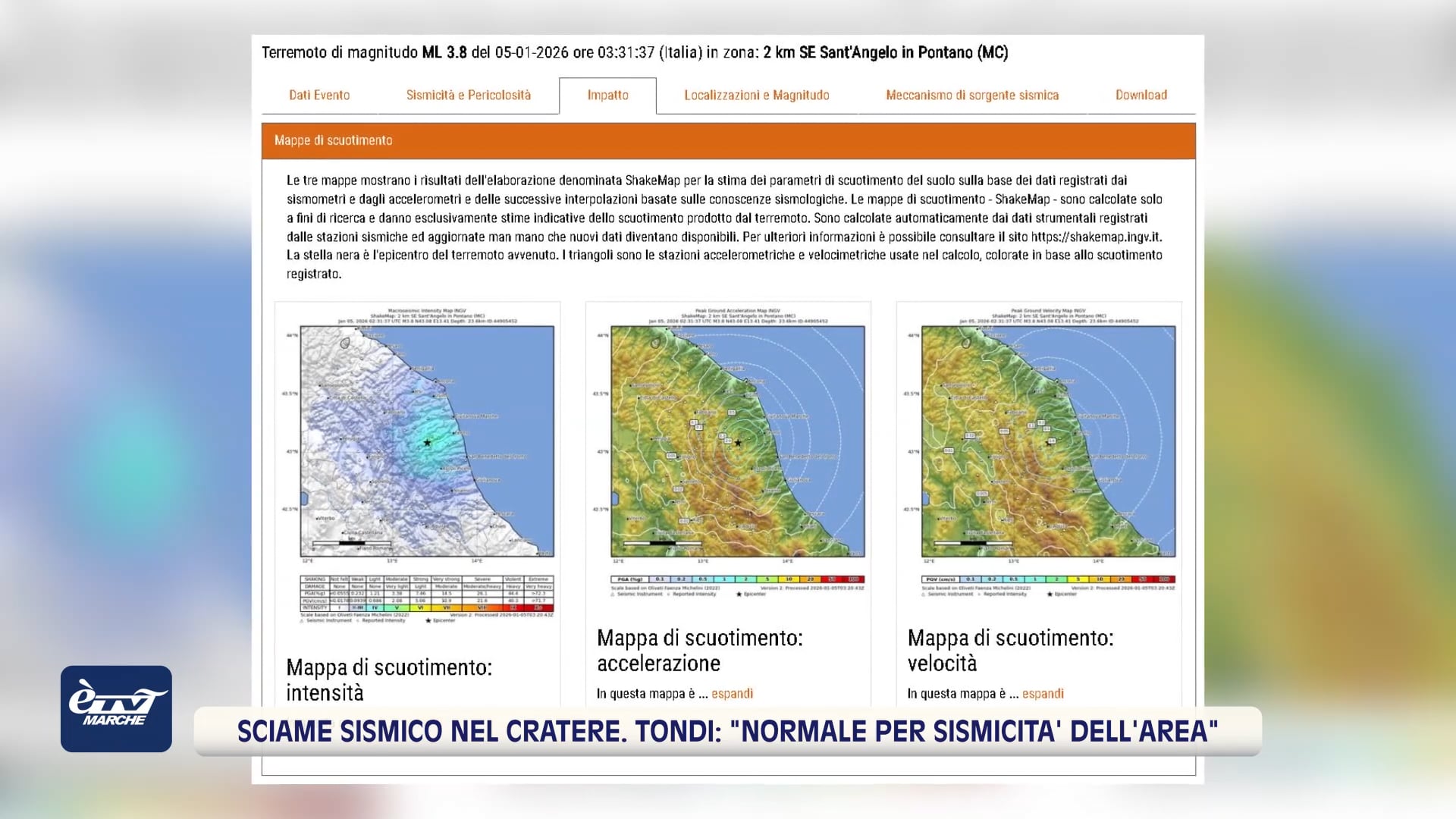Click the epicenter star on acceleration map
Viewport: 1456px width, 819px height.
[738, 442]
